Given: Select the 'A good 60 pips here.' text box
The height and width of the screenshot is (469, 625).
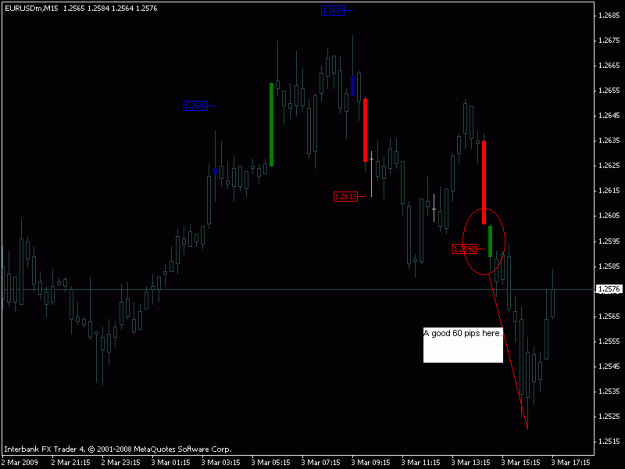Looking at the screenshot, I should pos(463,345).
